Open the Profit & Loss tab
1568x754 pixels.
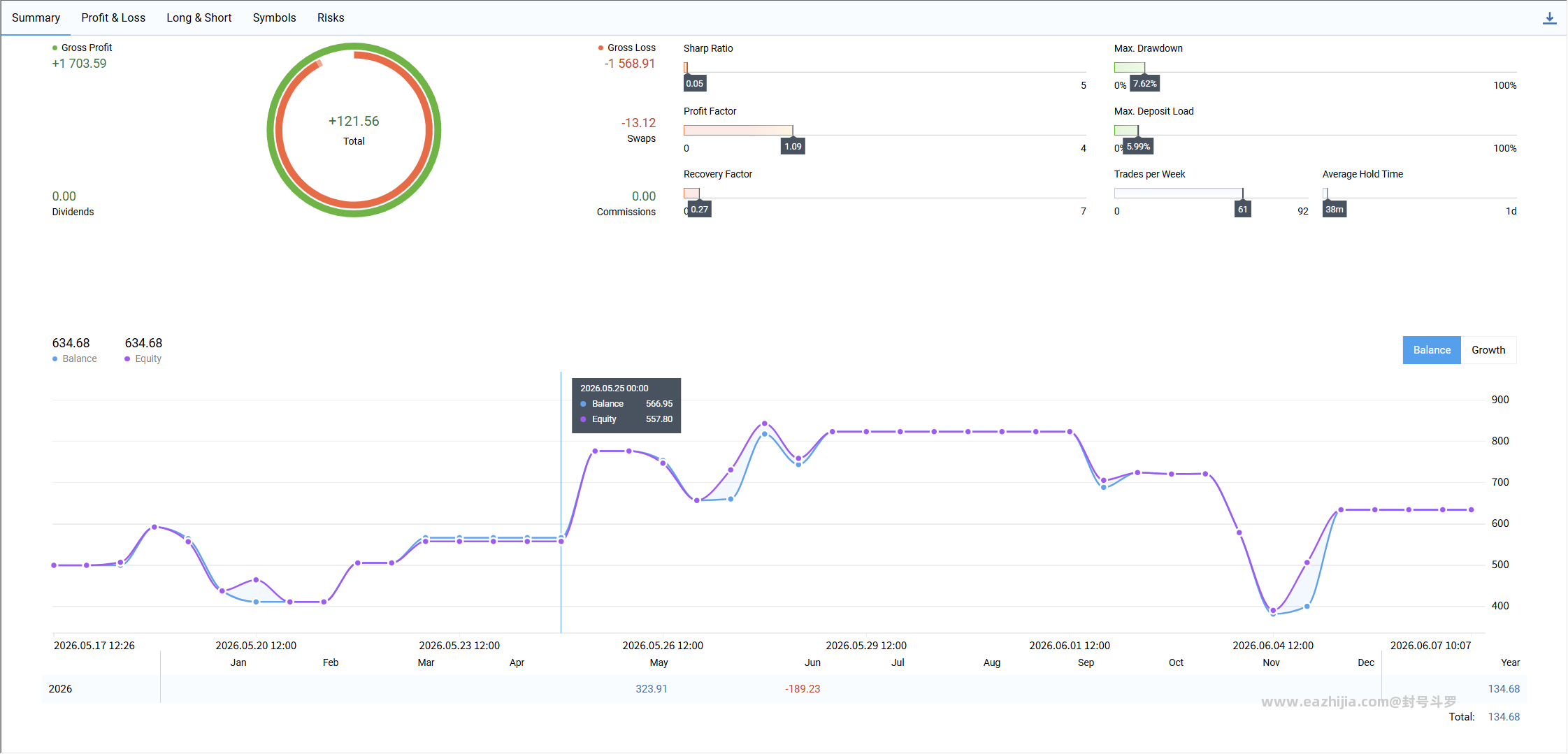click(x=113, y=18)
